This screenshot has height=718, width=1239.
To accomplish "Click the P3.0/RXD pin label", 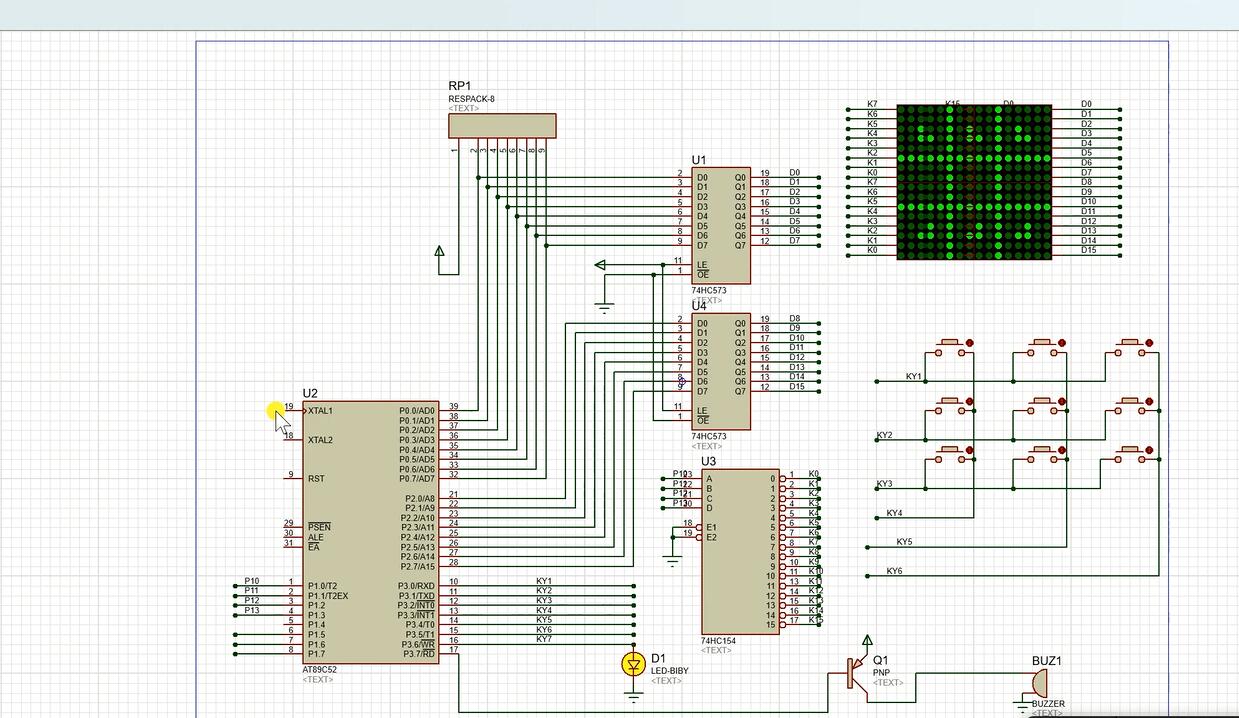I will 416,586.
